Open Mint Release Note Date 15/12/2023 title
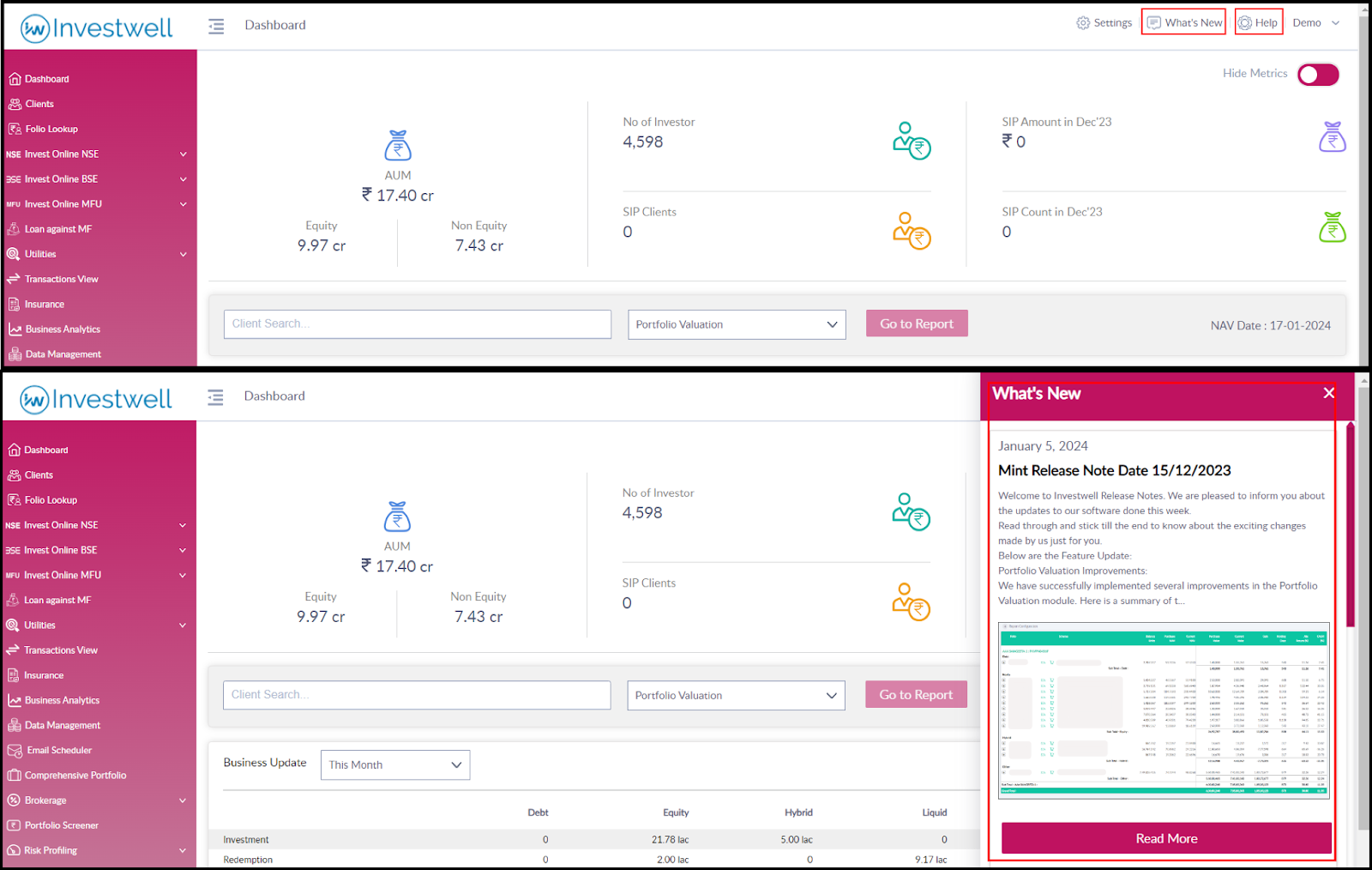1372x870 pixels. (x=1115, y=470)
